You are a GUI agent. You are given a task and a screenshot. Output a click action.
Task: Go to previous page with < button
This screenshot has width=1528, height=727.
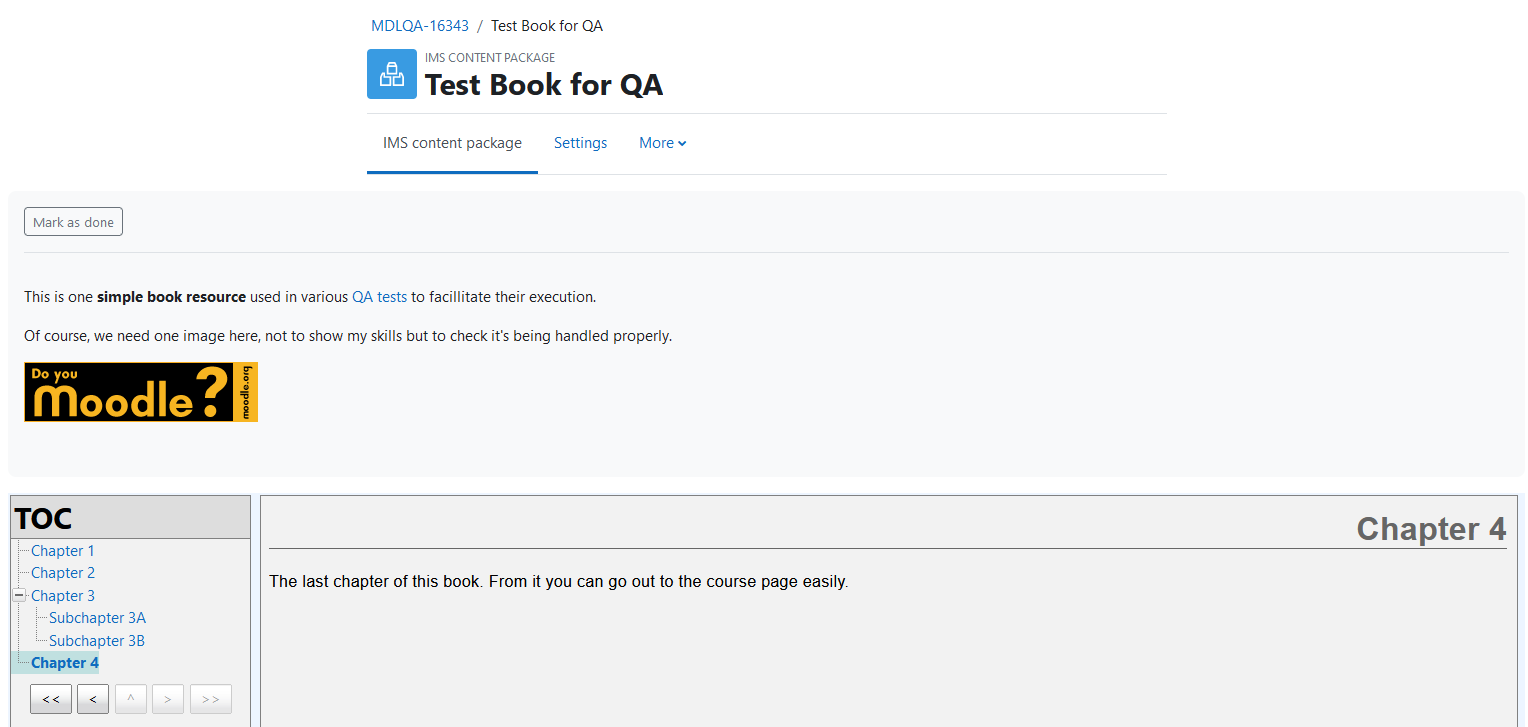(x=93, y=699)
